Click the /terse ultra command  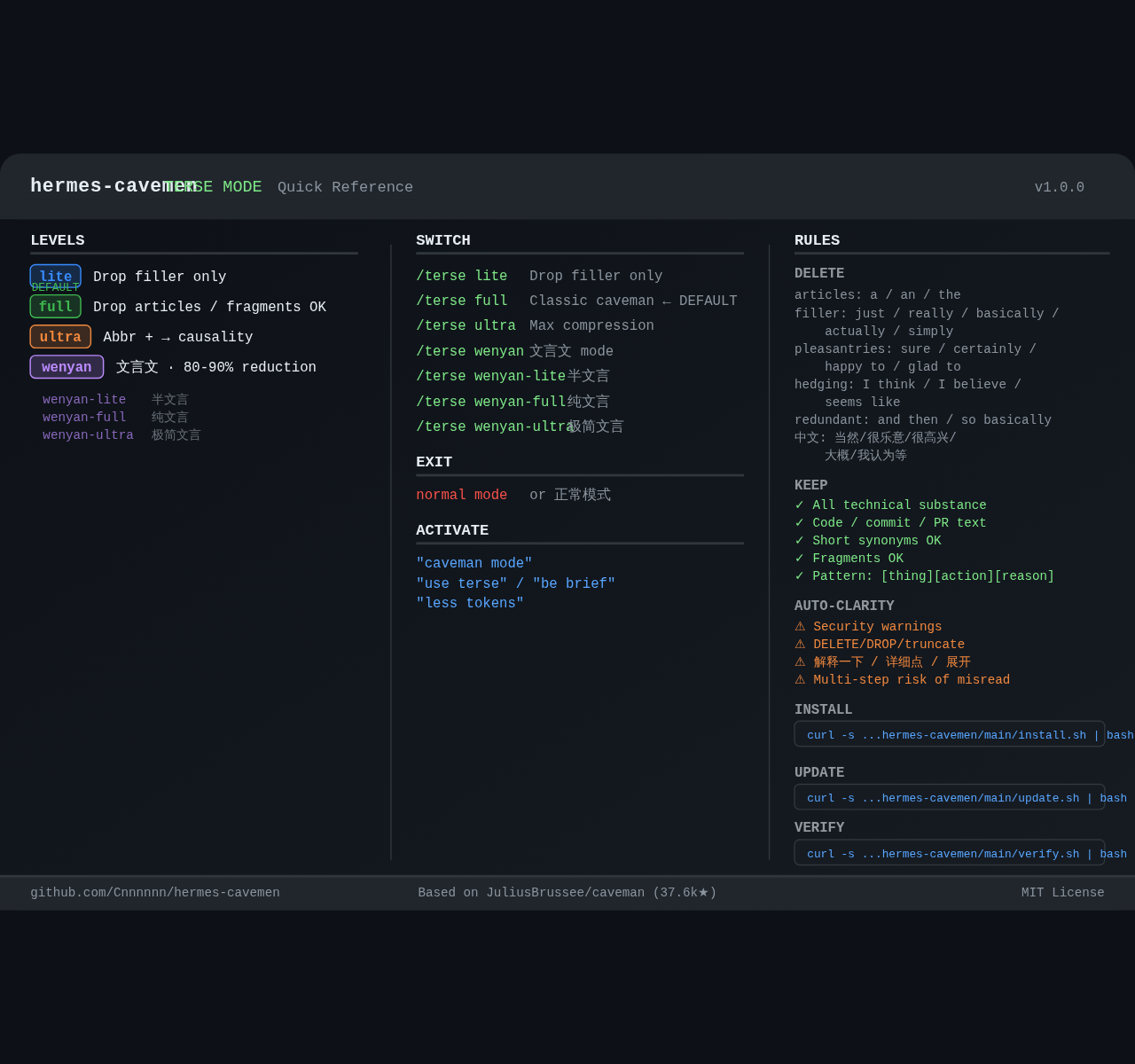[466, 326]
